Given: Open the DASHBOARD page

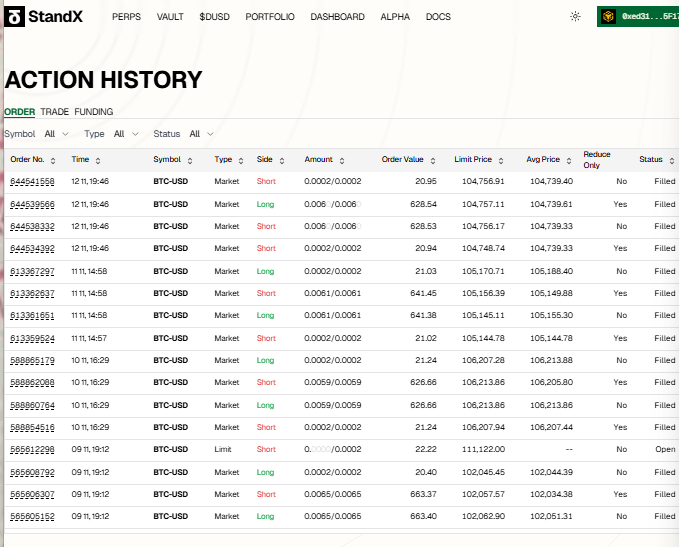Looking at the screenshot, I should [x=337, y=17].
